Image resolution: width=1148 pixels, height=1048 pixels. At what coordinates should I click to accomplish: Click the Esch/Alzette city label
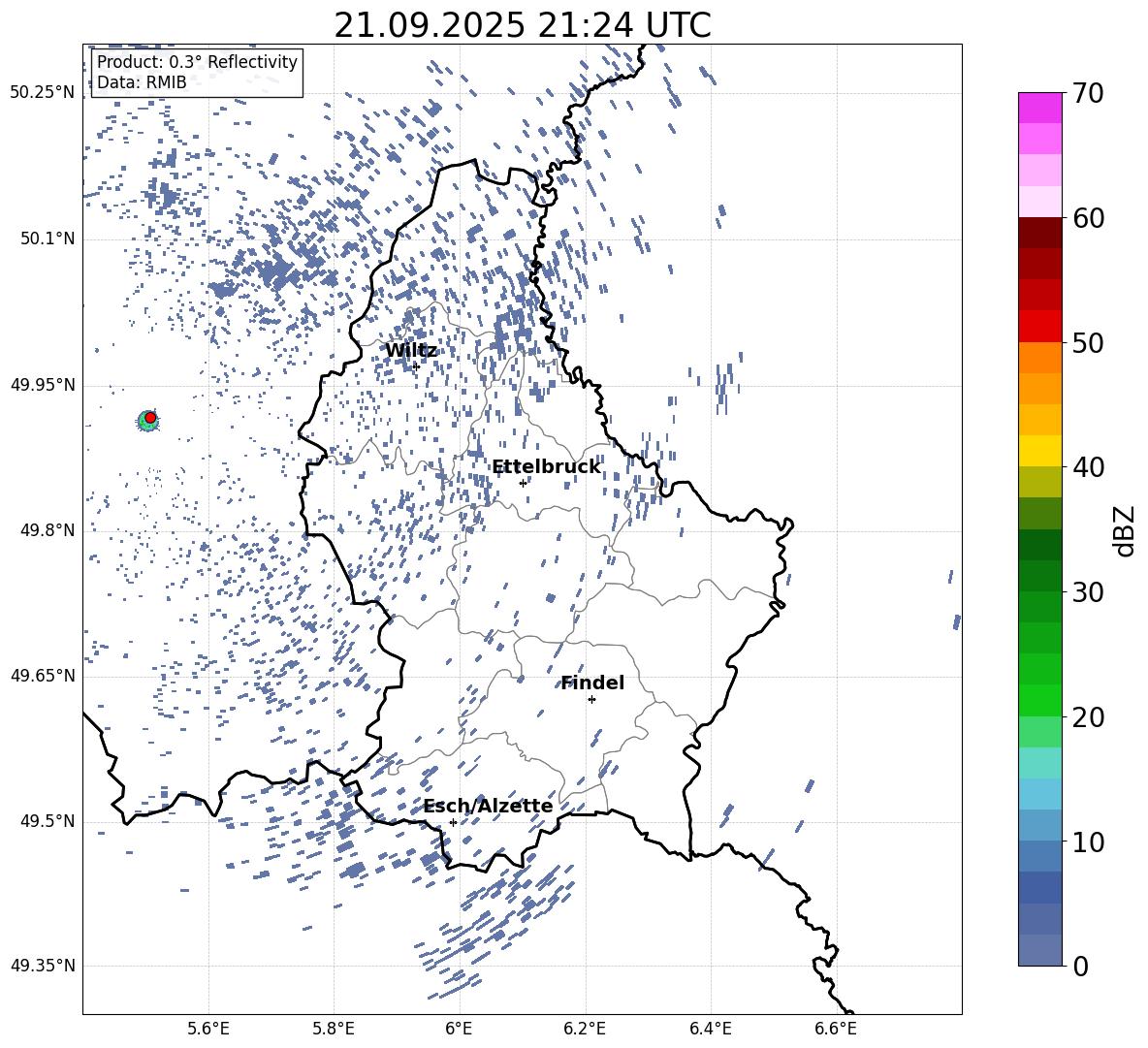488,807
